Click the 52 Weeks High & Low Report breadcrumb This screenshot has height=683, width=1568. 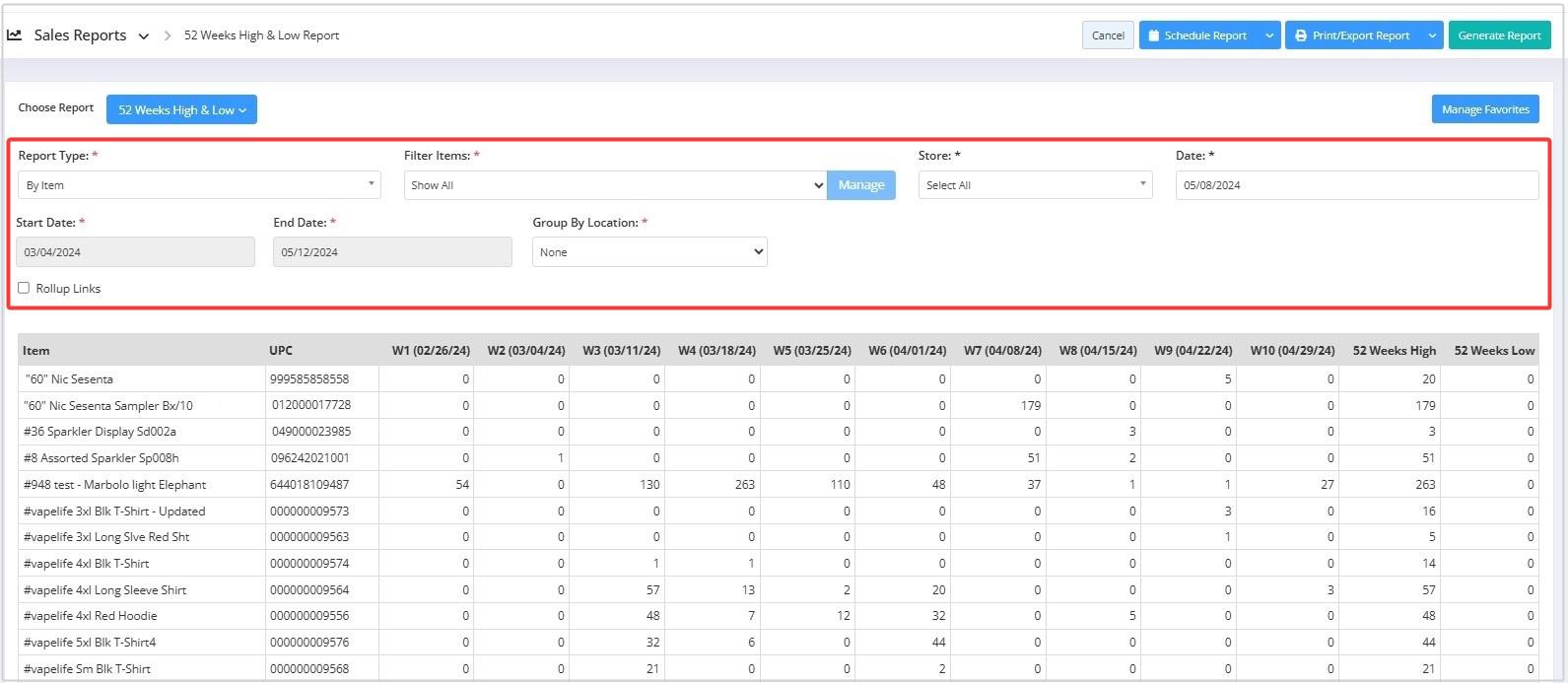click(x=261, y=35)
